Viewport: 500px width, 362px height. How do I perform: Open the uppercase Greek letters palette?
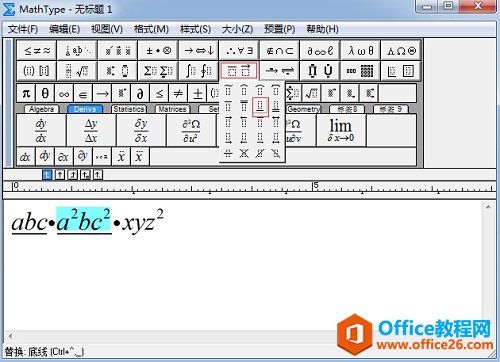[401, 50]
